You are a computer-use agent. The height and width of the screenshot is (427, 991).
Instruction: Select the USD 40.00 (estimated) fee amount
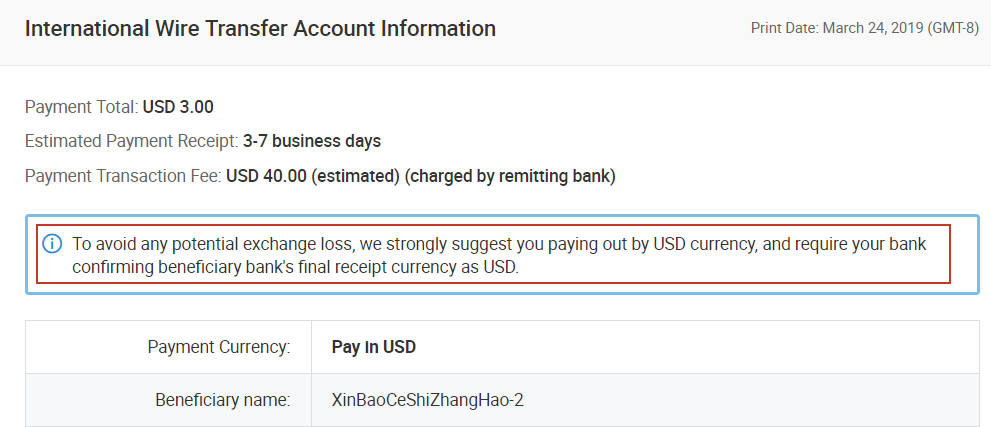pyautogui.click(x=313, y=177)
